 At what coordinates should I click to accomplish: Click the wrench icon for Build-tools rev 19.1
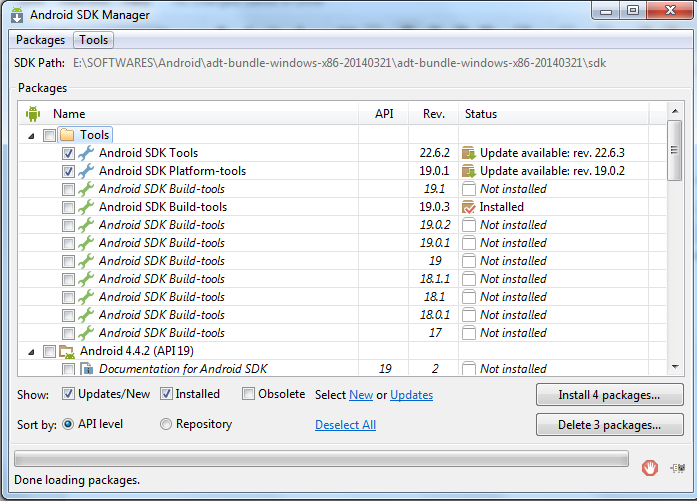pos(86,189)
